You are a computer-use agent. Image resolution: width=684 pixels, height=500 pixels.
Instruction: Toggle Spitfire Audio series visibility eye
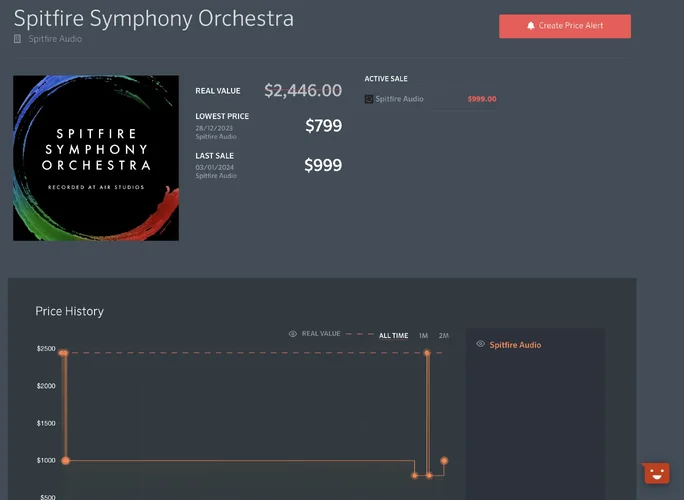pyautogui.click(x=481, y=344)
